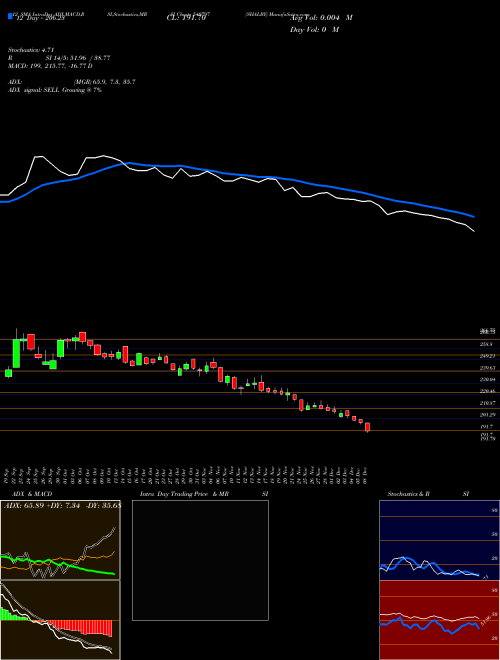Click the "Day Vol: 0 M" value

pos(314,29)
